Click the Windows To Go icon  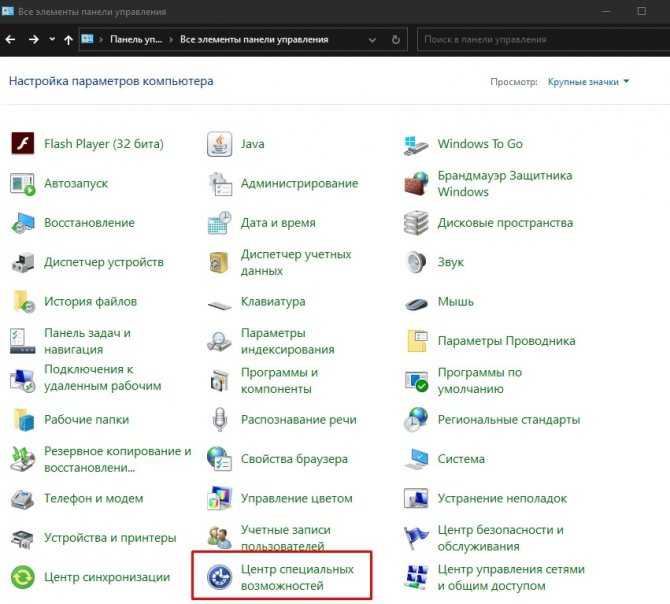pos(415,145)
